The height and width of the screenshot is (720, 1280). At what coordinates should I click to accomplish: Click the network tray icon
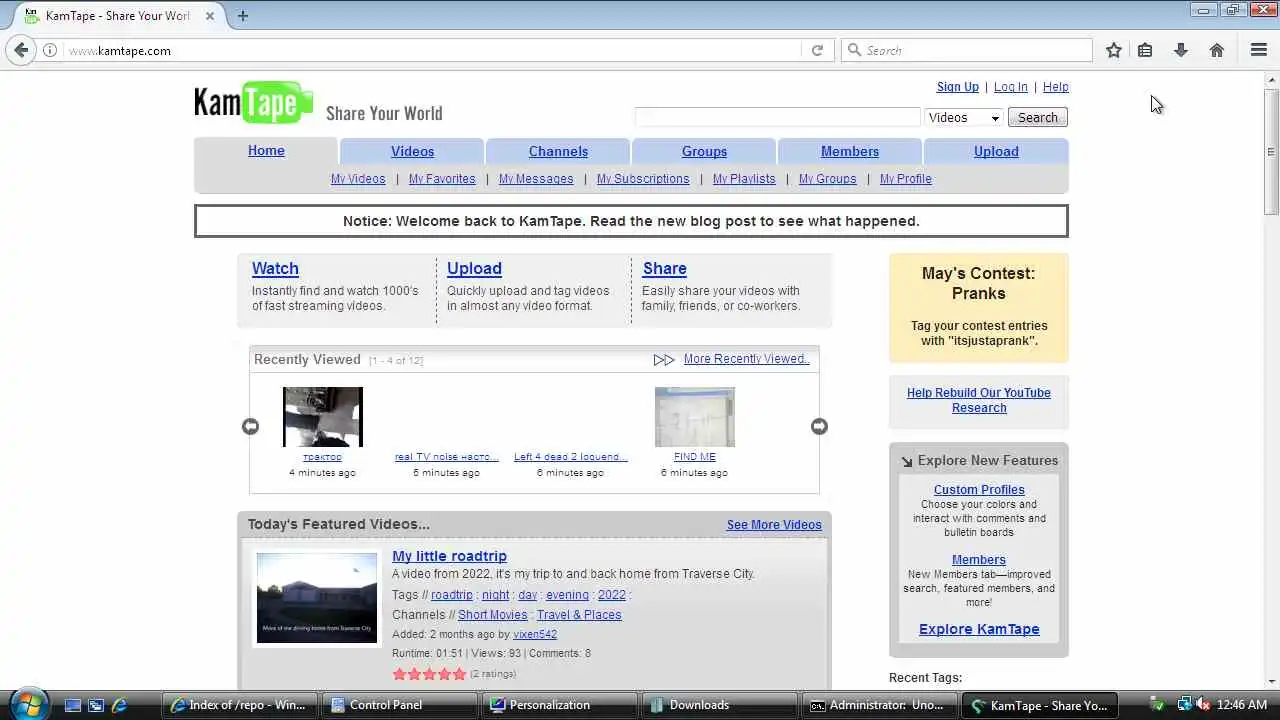tap(1185, 704)
